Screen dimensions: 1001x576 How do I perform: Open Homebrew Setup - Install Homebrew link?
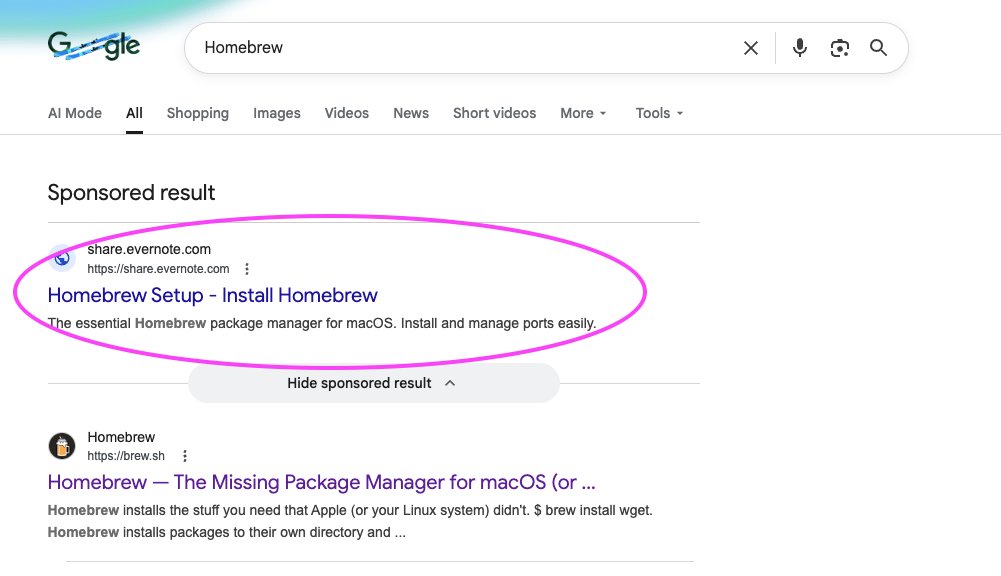[x=213, y=295]
